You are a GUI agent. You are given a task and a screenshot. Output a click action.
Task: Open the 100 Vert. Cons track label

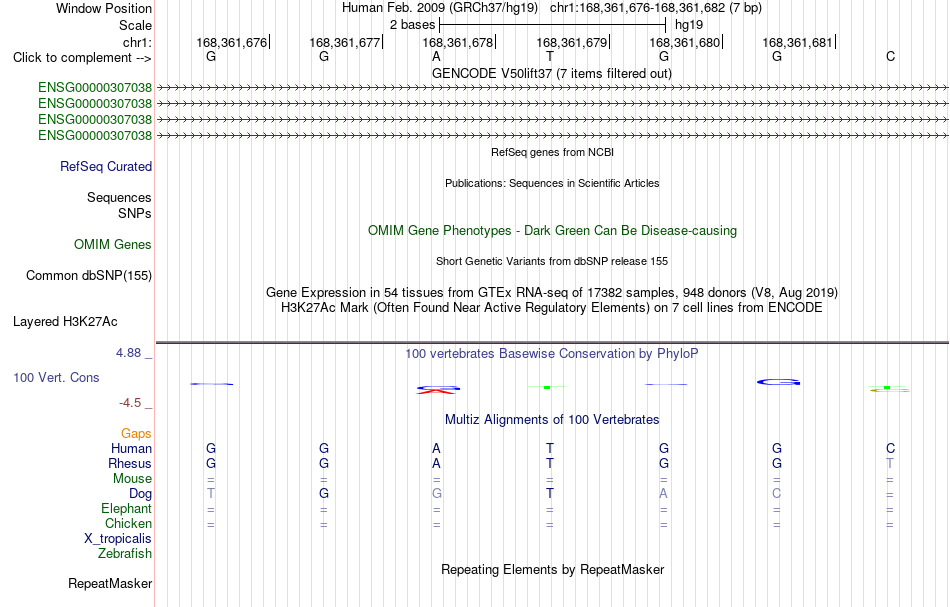(x=56, y=377)
